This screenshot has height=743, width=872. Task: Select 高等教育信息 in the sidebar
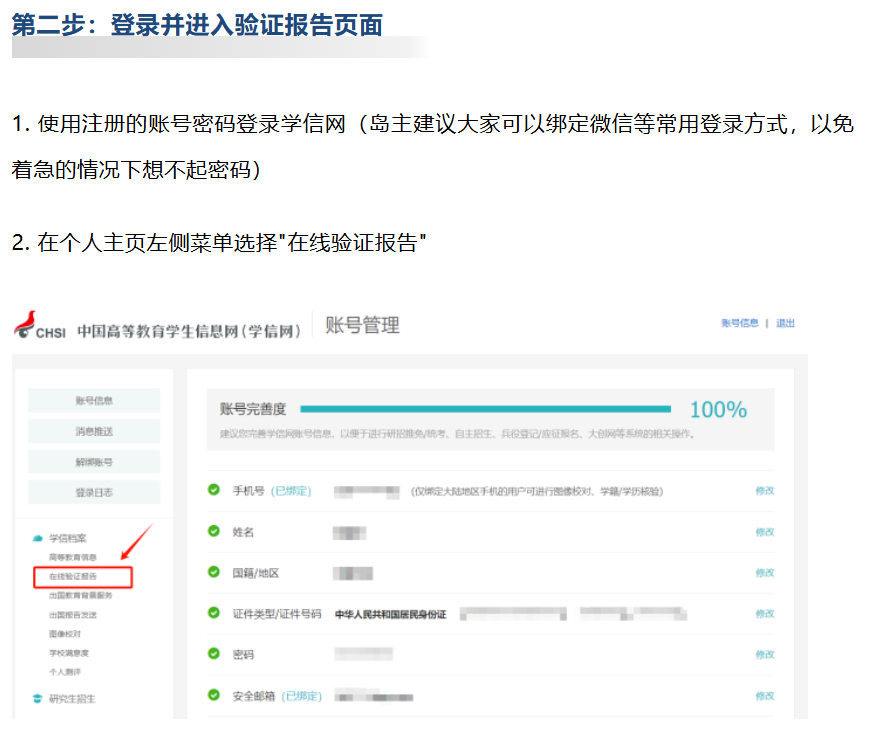pos(73,557)
